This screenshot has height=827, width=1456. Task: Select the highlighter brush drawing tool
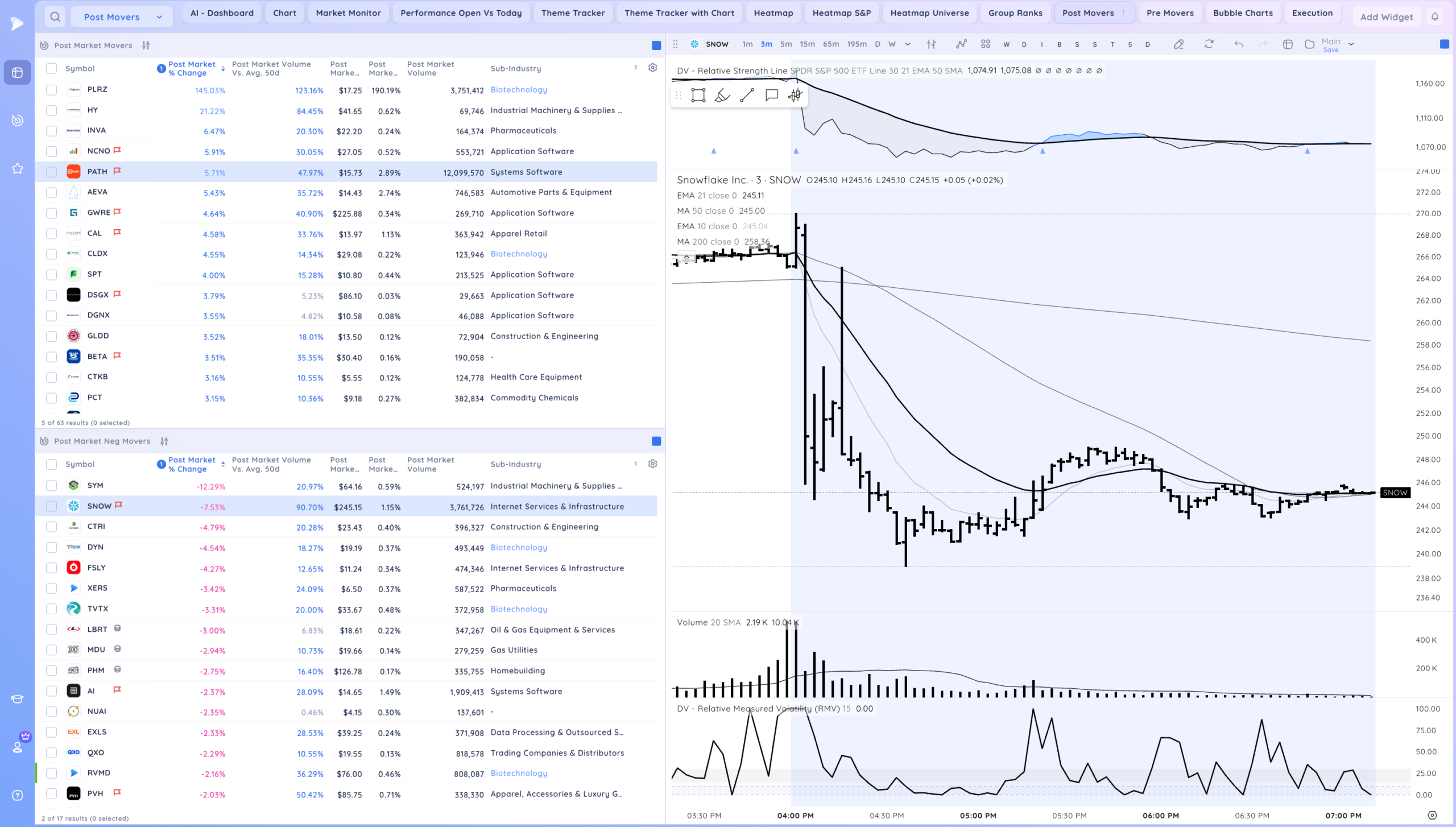click(x=722, y=96)
